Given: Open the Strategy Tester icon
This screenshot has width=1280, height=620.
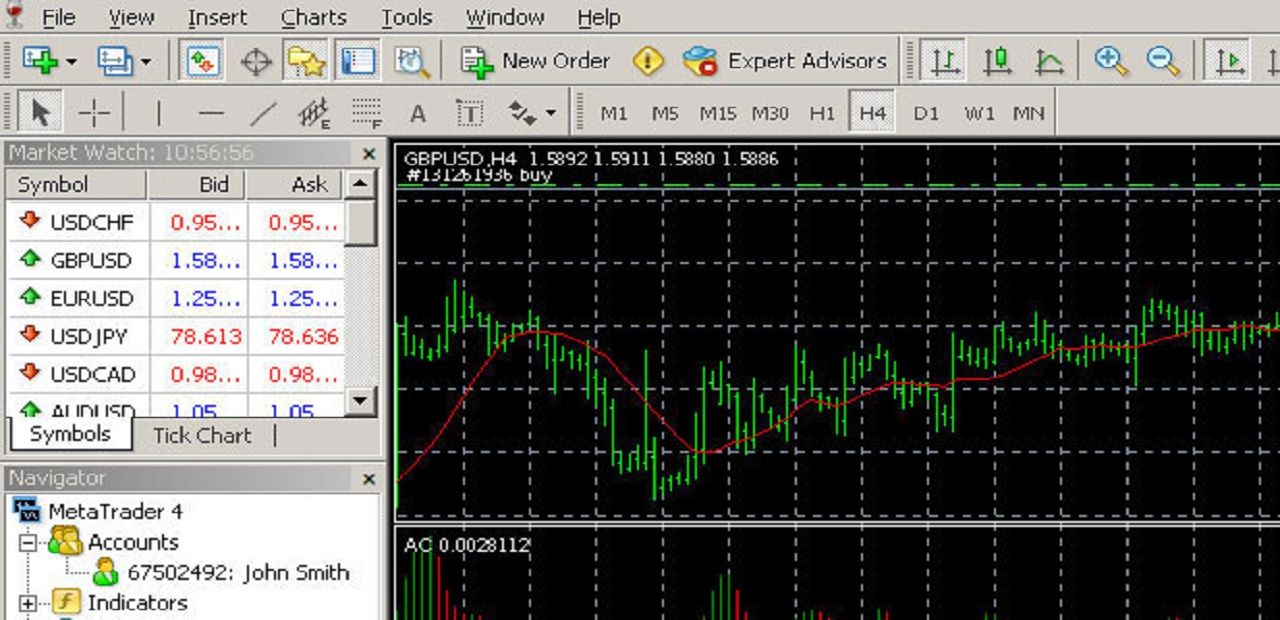Looking at the screenshot, I should [x=411, y=61].
